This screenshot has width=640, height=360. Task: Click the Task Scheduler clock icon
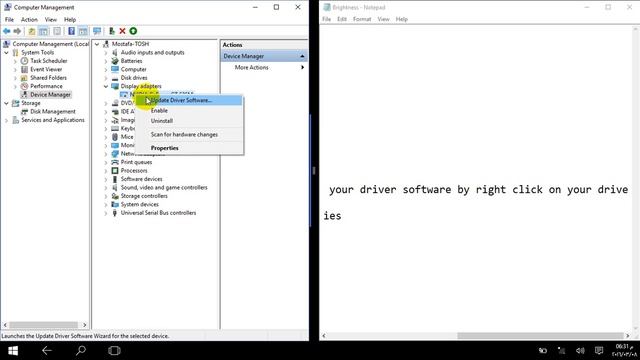(24, 61)
